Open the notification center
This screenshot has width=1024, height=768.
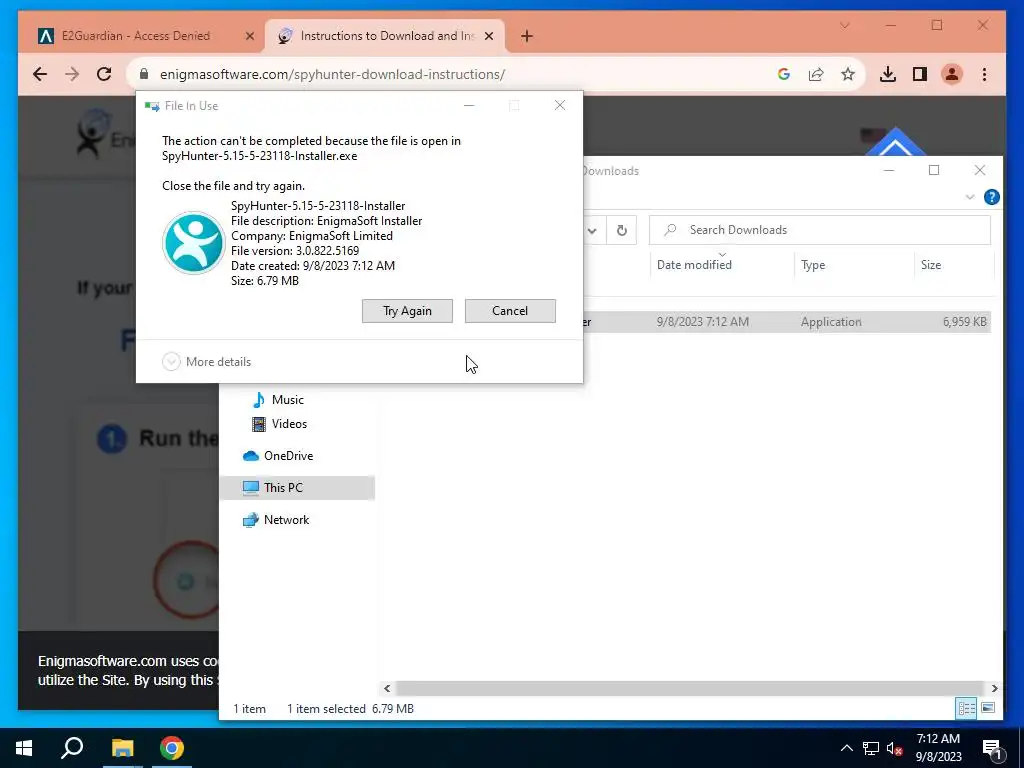coord(992,748)
